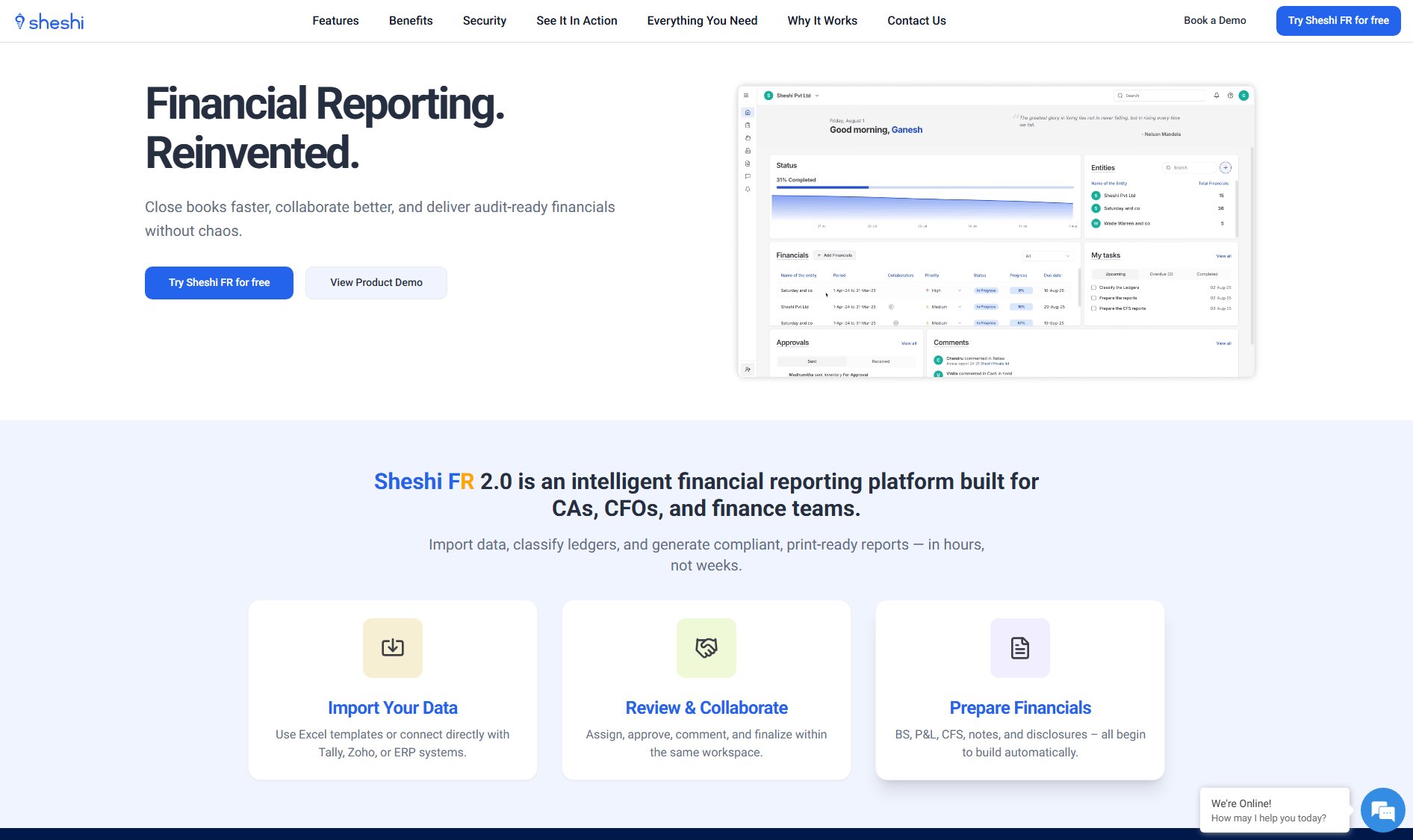Image resolution: width=1413 pixels, height=840 pixels.
Task: Click the add-user icon at preview sidebar bottom
Action: click(748, 370)
